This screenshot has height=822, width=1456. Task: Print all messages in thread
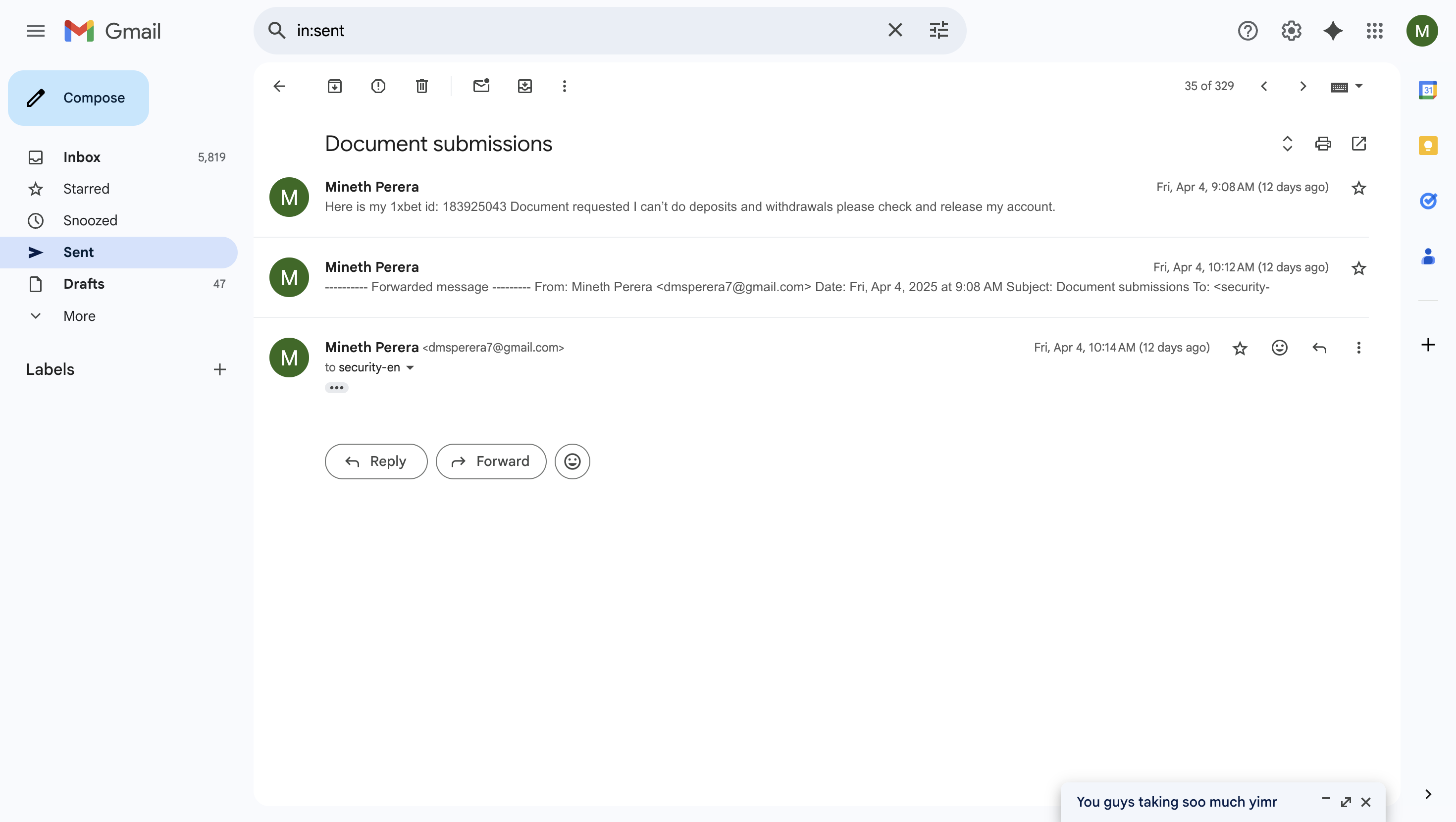[x=1323, y=144]
